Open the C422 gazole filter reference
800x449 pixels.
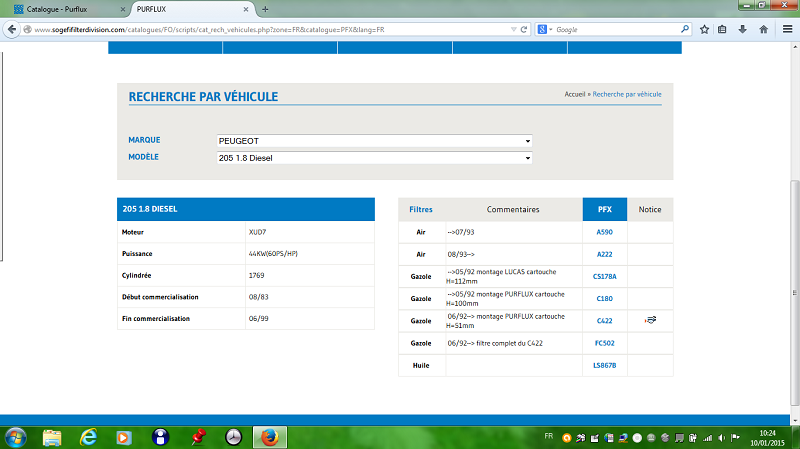[605, 321]
